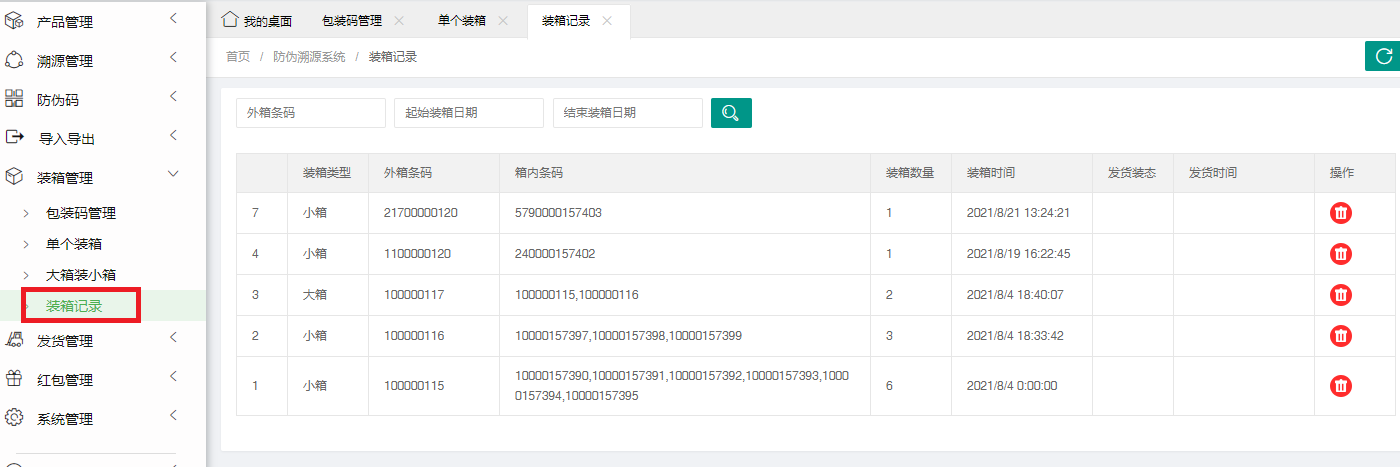The height and width of the screenshot is (467, 1400).
Task: Click trash icon for row number 1
Action: tap(1341, 386)
